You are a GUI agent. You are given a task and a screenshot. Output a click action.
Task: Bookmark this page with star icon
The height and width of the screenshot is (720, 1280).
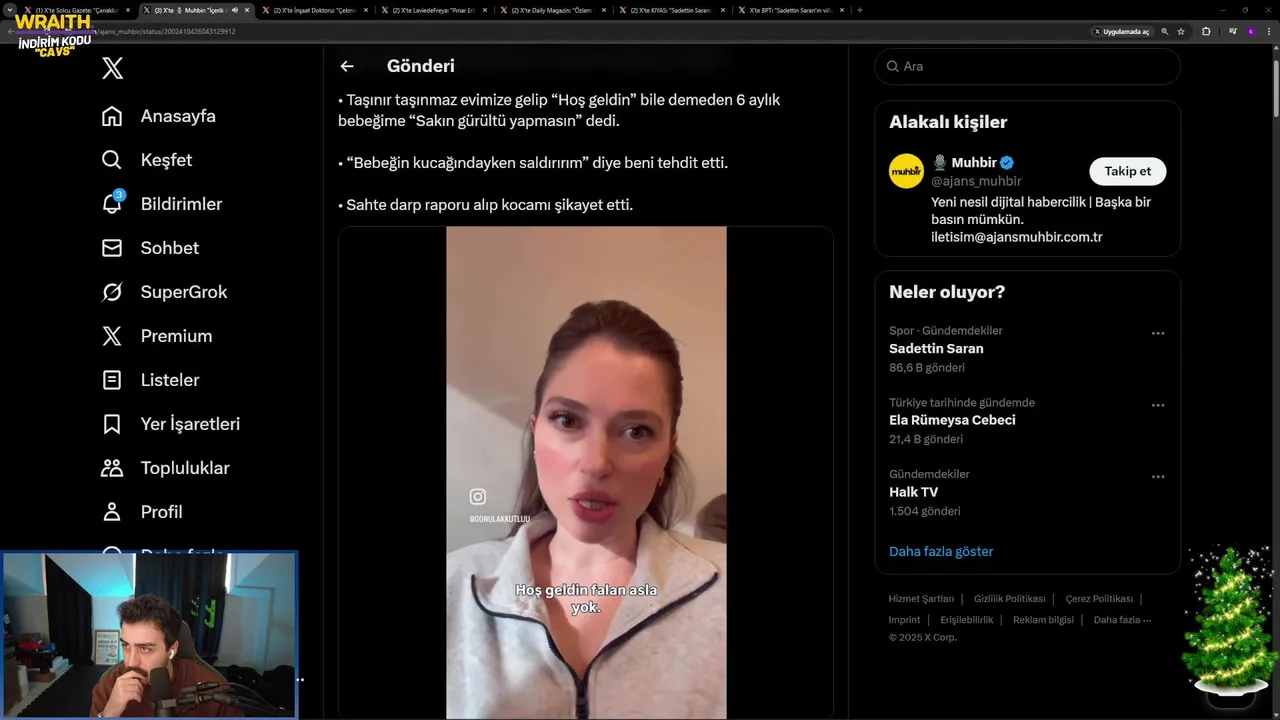1181,31
